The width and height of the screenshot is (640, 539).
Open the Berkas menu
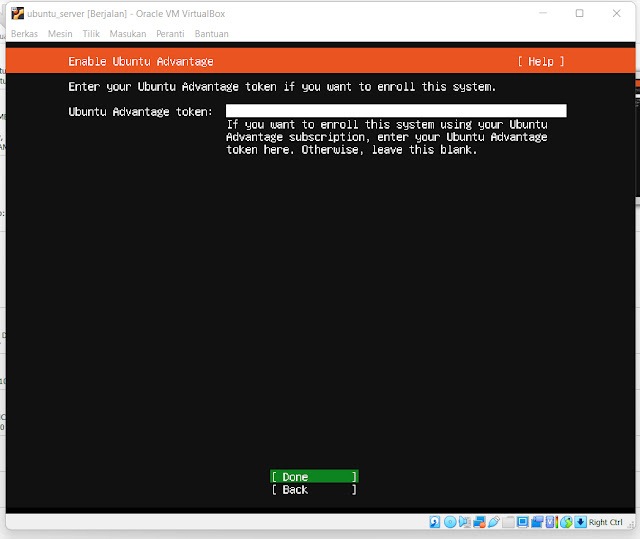tap(24, 34)
